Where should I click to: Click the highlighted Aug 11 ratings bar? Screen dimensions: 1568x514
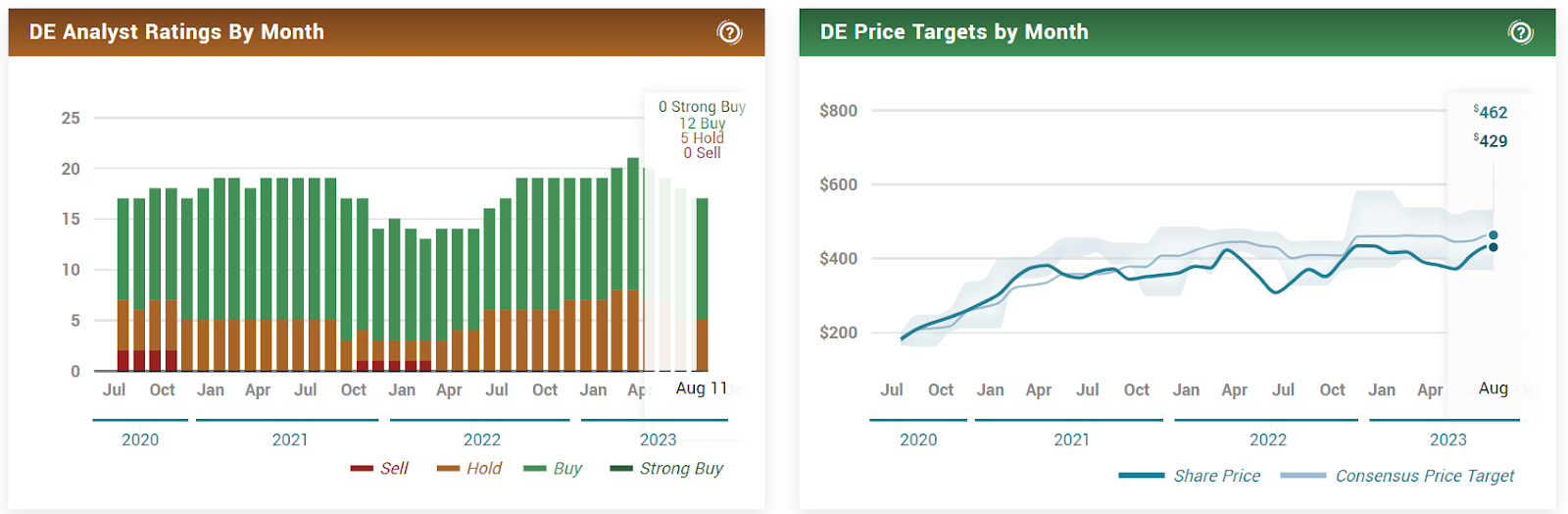(x=703, y=284)
